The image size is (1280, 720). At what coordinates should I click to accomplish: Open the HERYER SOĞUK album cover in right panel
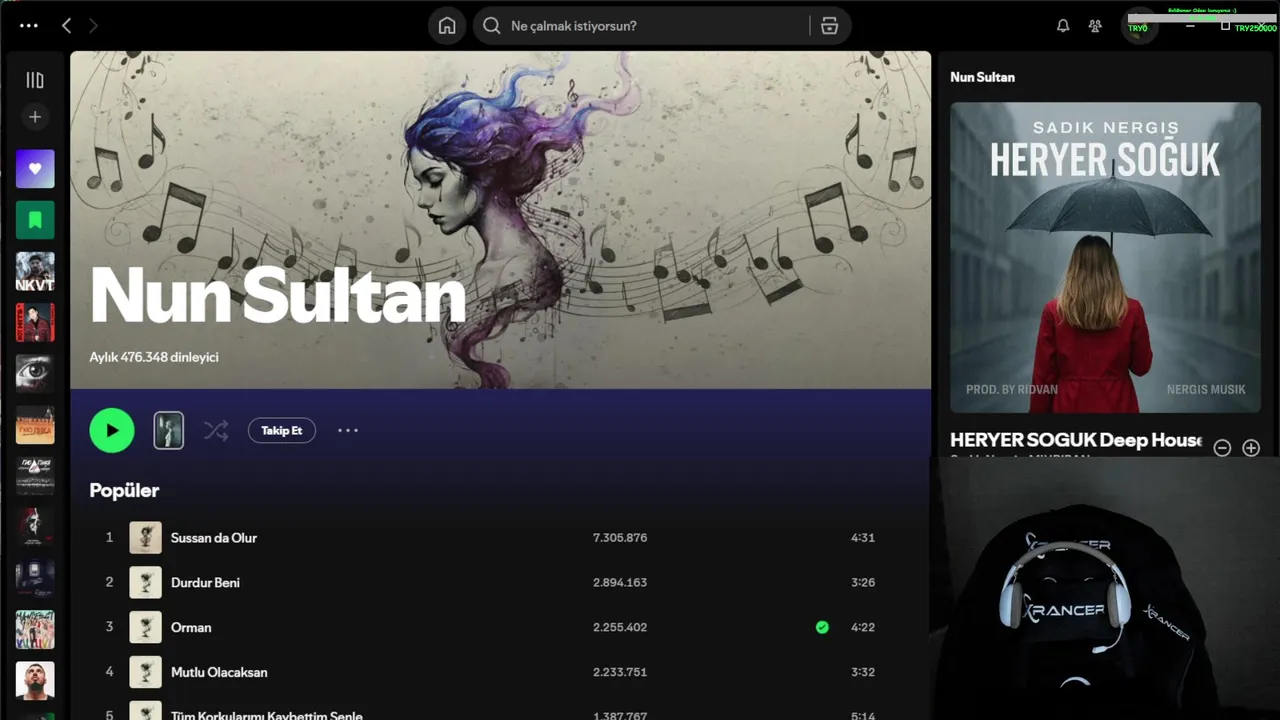coord(1105,257)
